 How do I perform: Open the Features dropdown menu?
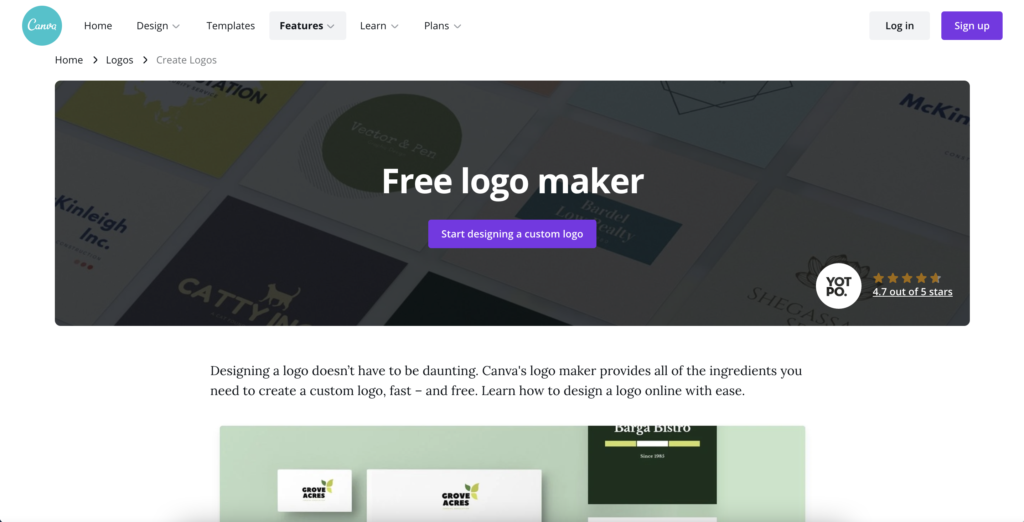308,25
